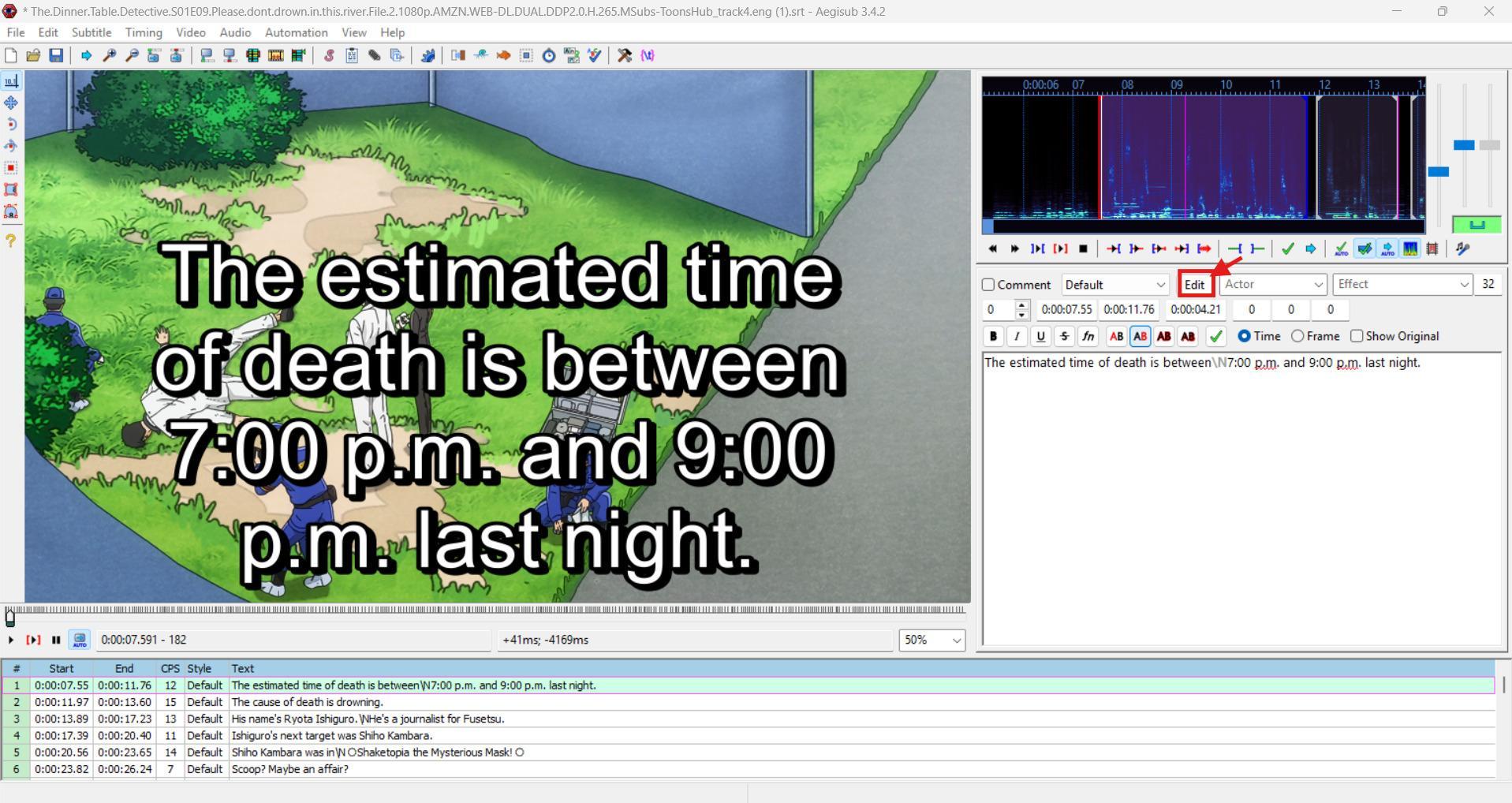Viewport: 1512px width, 803px height.
Task: Add lead-in to audio selection
Action: (1235, 248)
